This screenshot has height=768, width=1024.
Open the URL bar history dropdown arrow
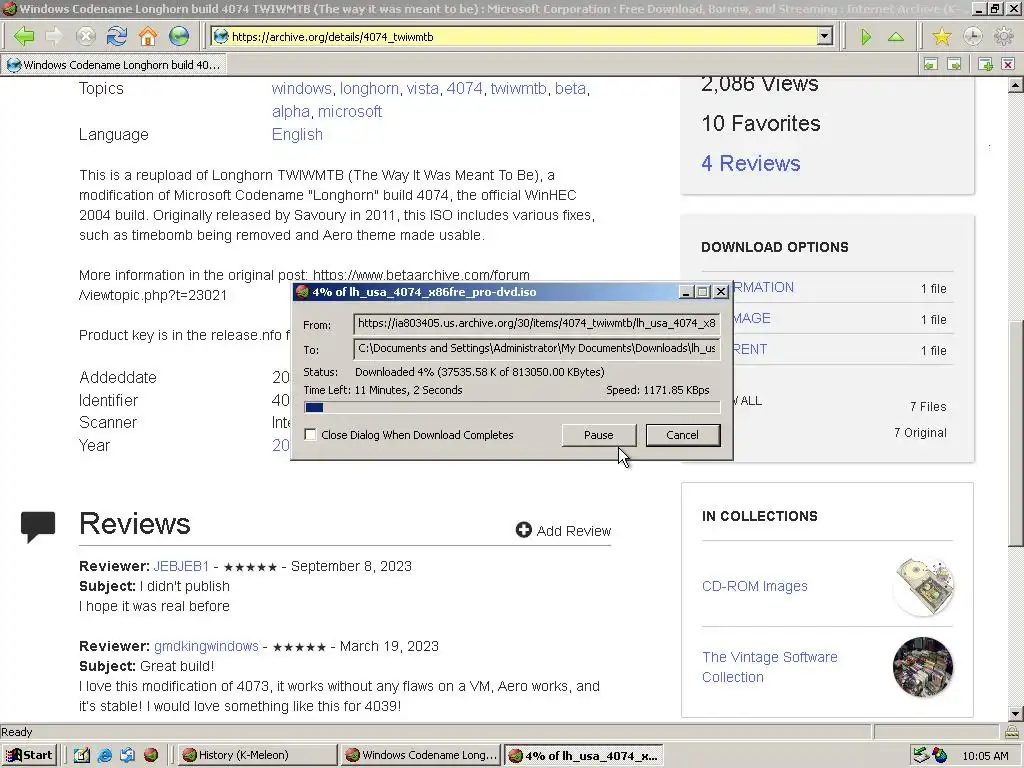tap(825, 37)
